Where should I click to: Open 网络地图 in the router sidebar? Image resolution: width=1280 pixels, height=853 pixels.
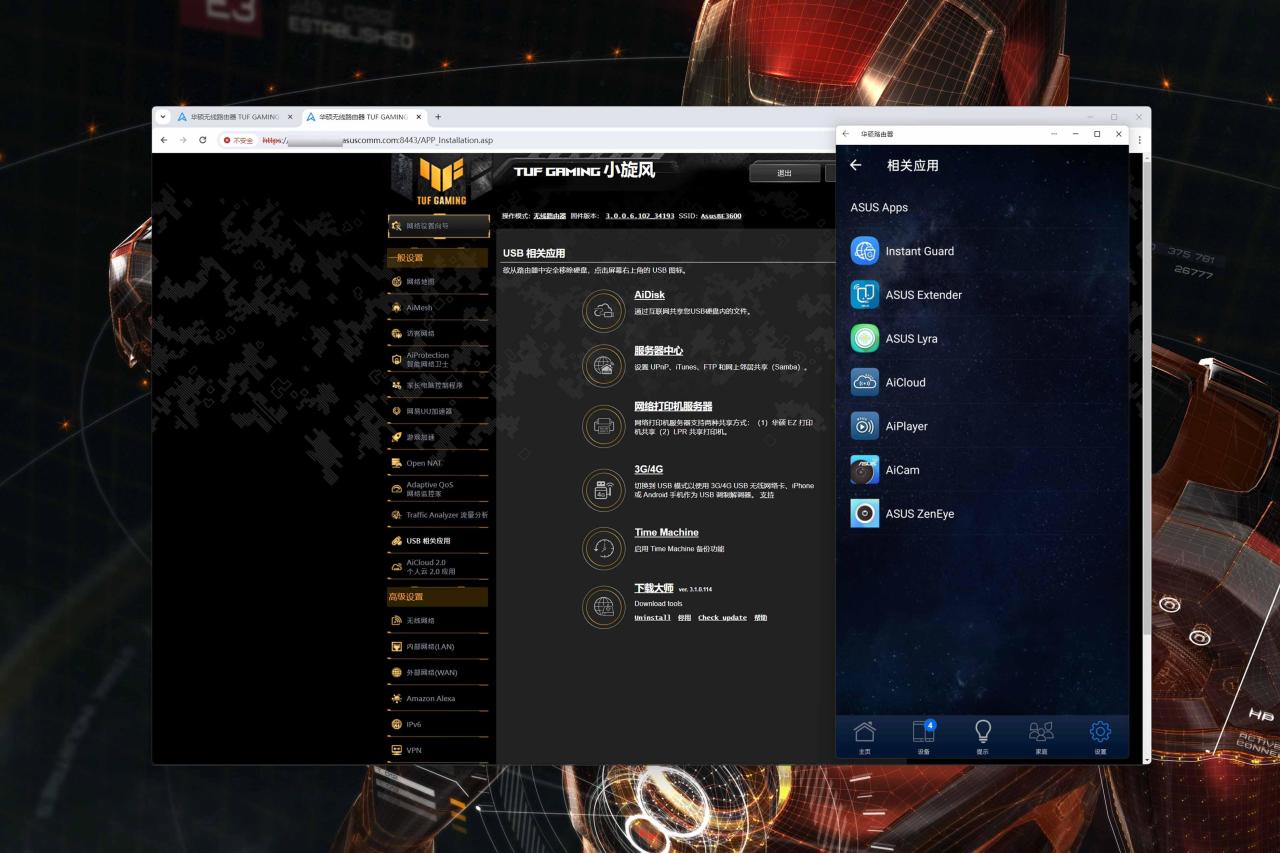pyautogui.click(x=438, y=282)
